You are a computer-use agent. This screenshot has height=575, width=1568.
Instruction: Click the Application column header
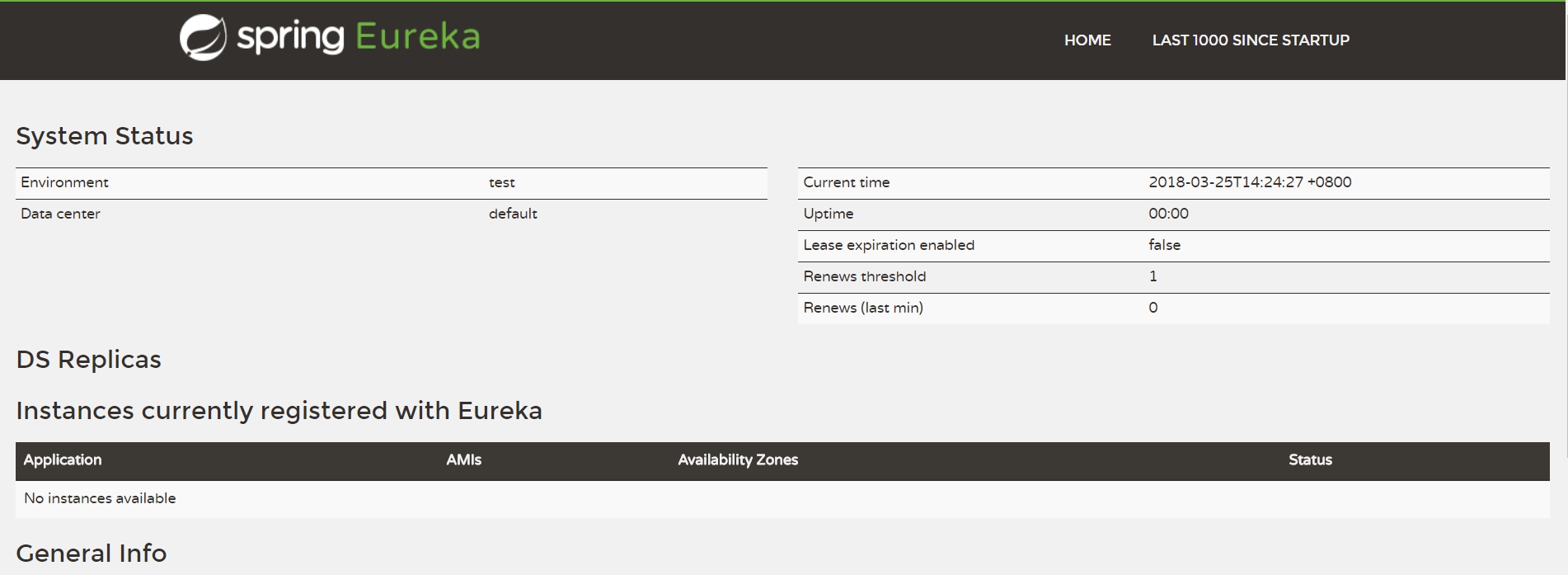[63, 460]
